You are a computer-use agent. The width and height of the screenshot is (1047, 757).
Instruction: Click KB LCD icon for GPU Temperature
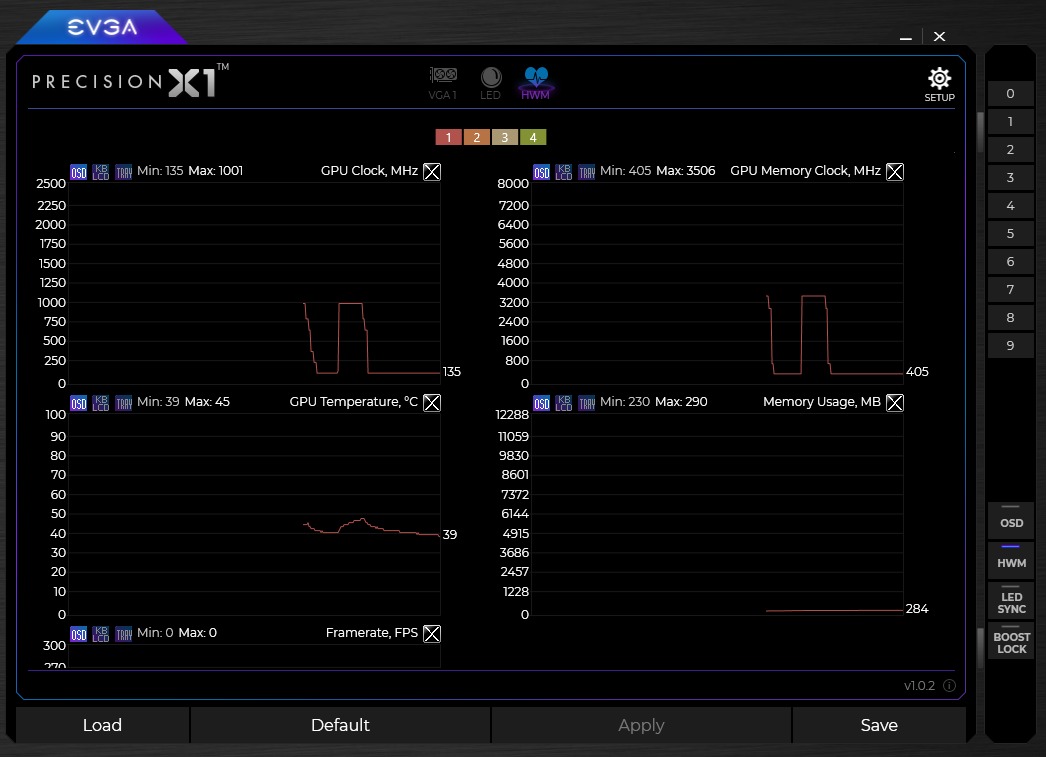[x=101, y=403]
